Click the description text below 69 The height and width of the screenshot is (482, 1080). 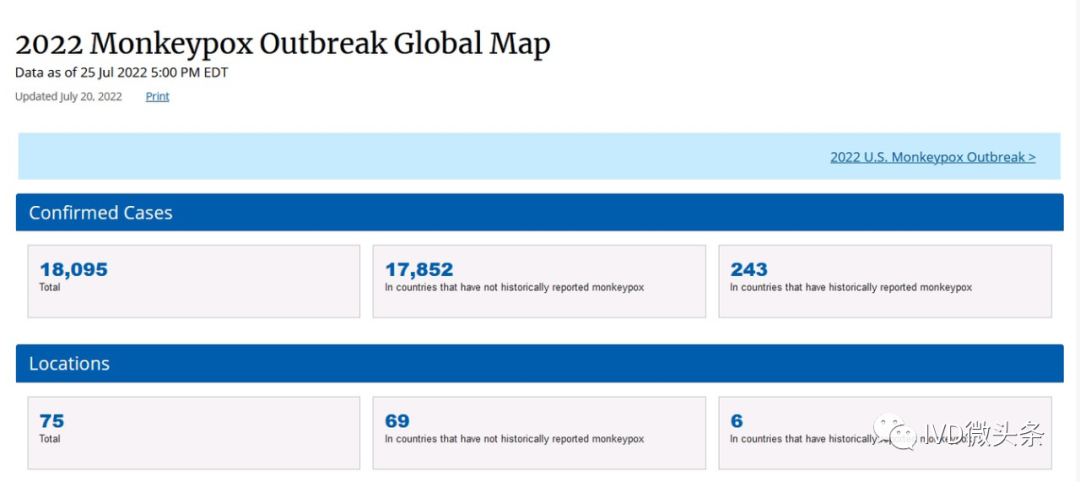514,439
